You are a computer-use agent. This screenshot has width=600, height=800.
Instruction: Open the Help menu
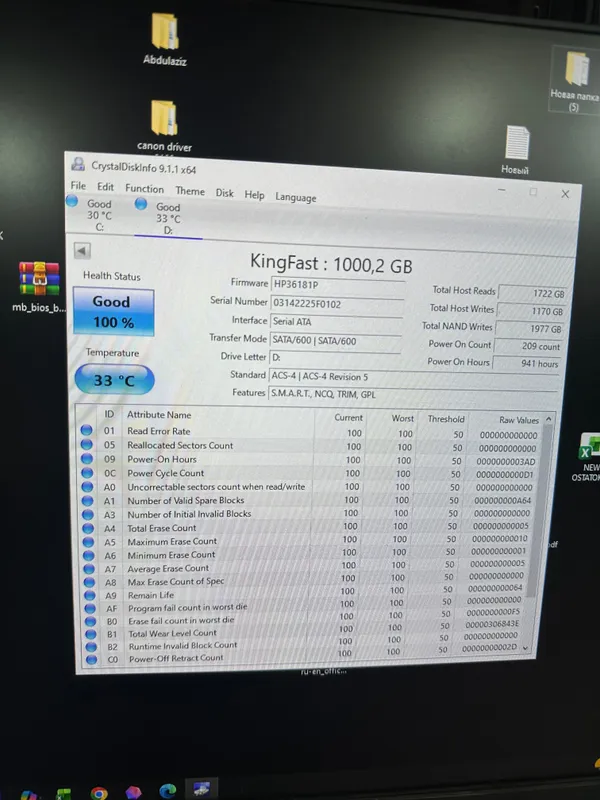[254, 195]
